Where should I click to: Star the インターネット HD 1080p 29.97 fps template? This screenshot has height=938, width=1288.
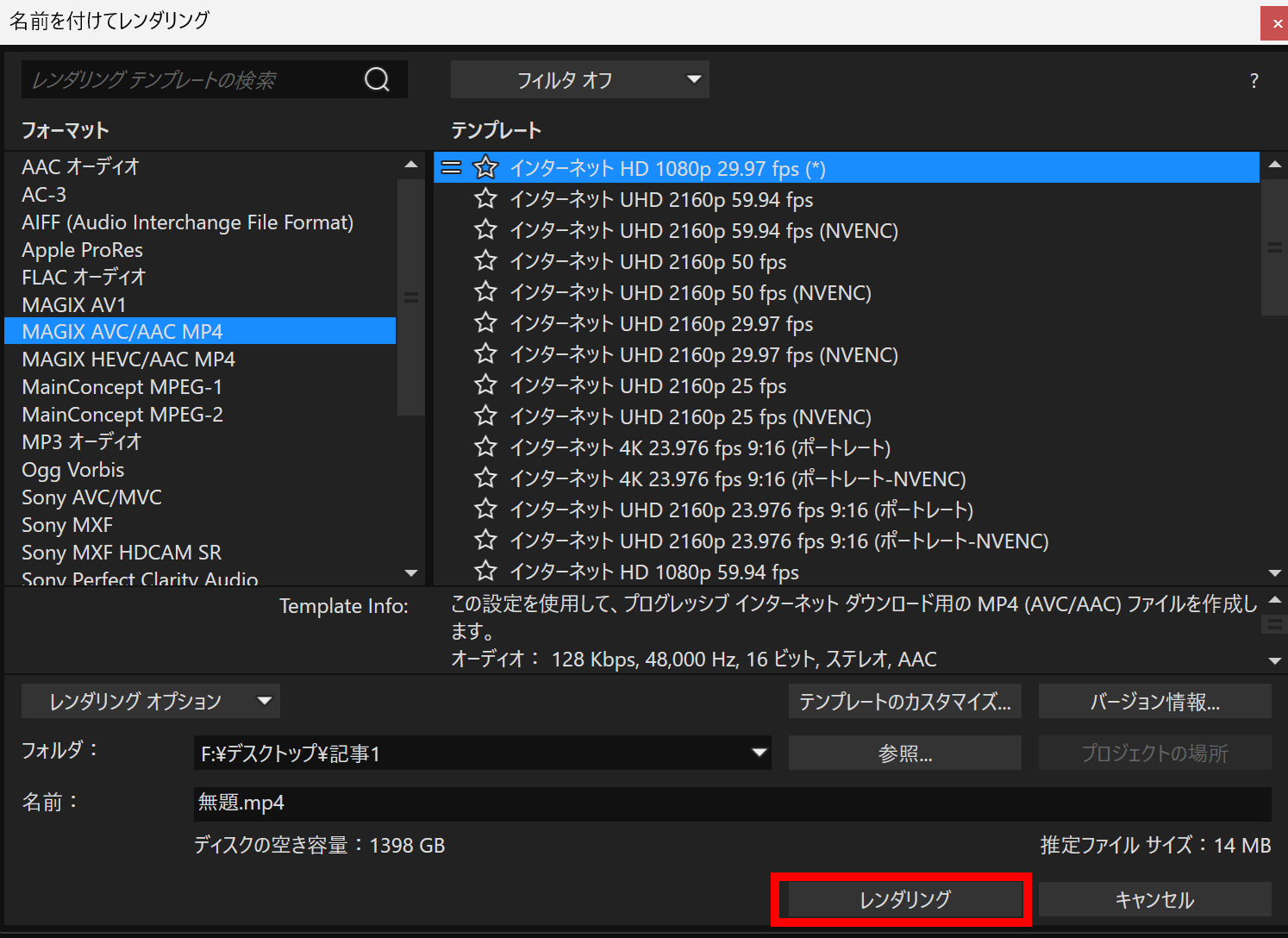[485, 167]
